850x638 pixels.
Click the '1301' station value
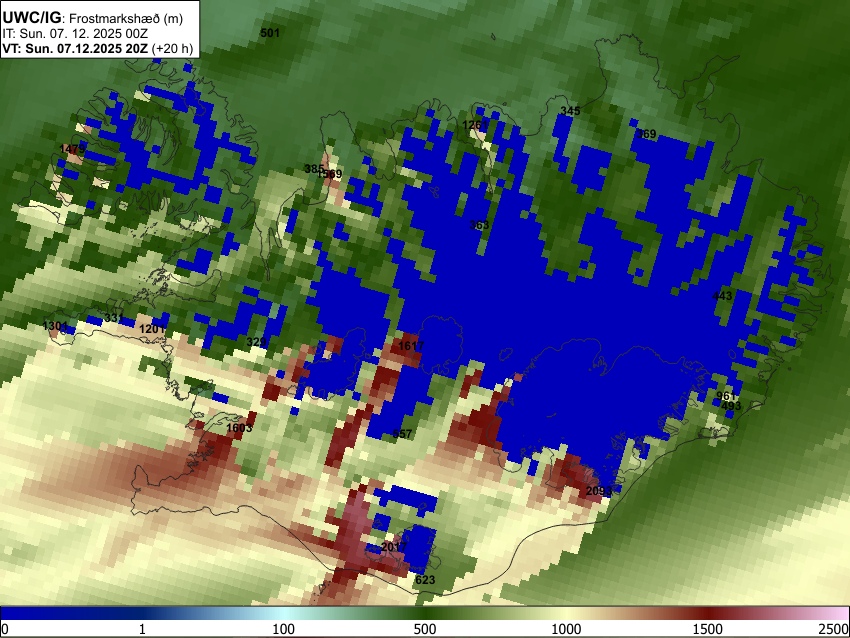pyautogui.click(x=55, y=326)
